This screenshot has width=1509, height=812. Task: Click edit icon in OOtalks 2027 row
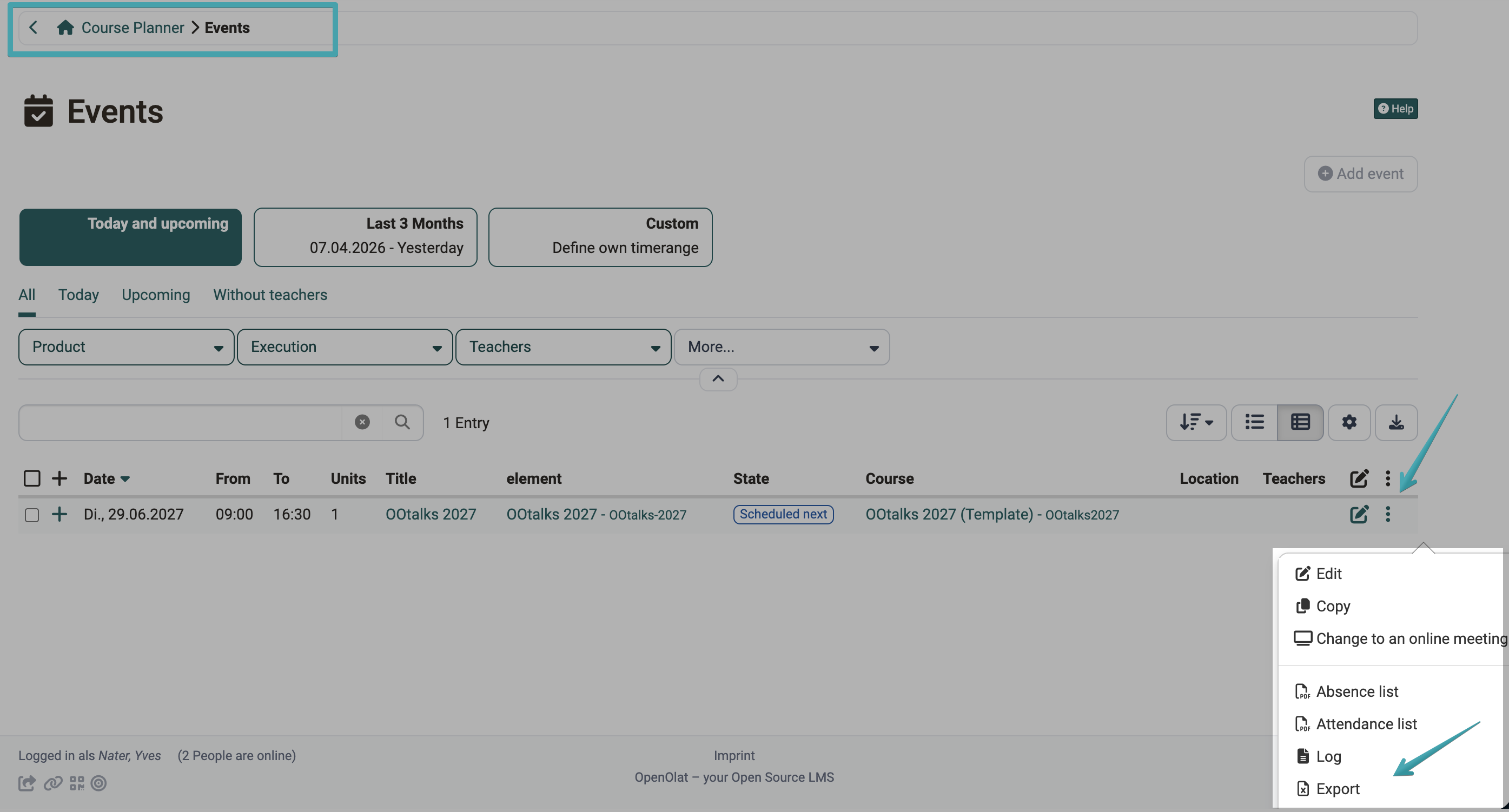click(x=1359, y=514)
